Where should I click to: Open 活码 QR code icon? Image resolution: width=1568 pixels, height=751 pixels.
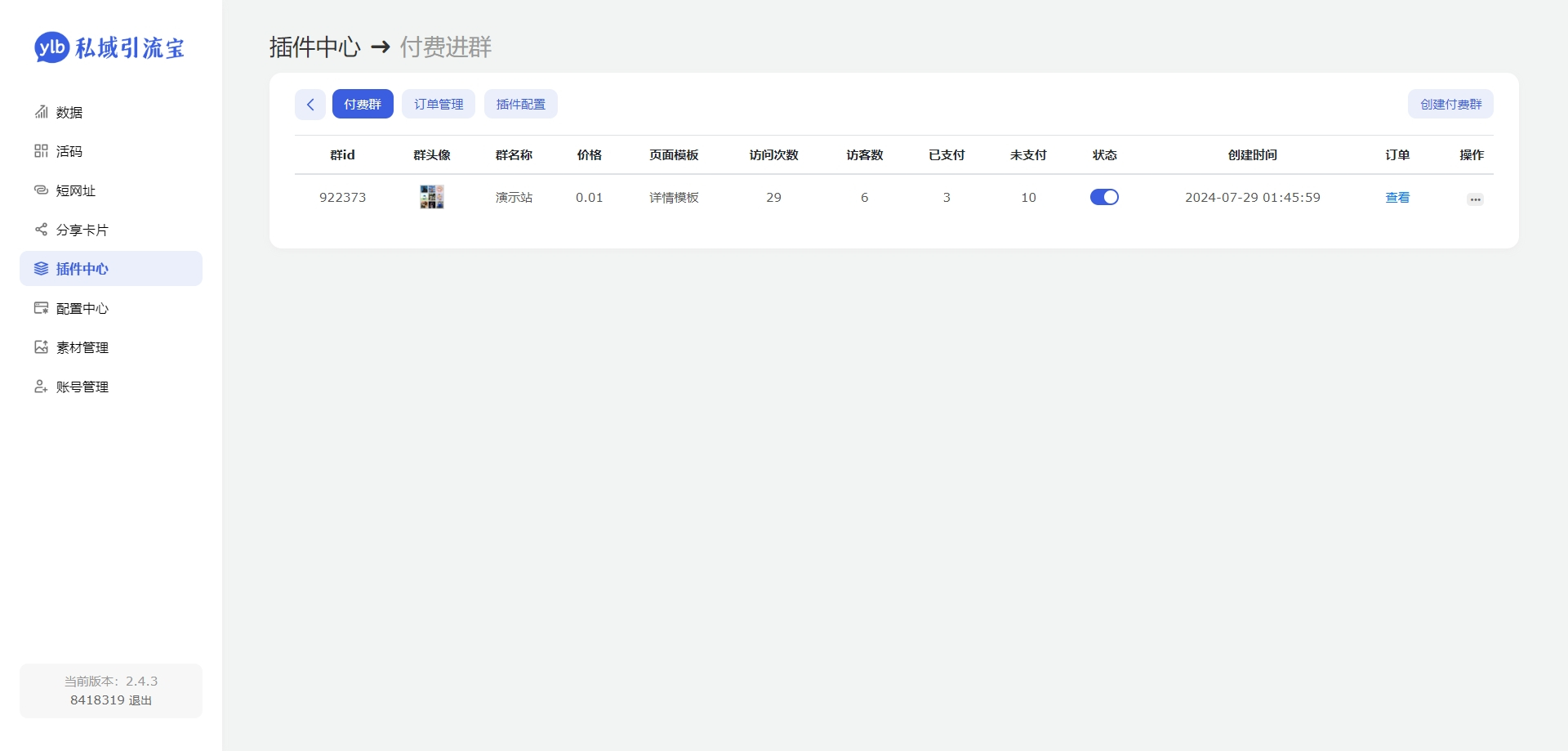point(41,151)
